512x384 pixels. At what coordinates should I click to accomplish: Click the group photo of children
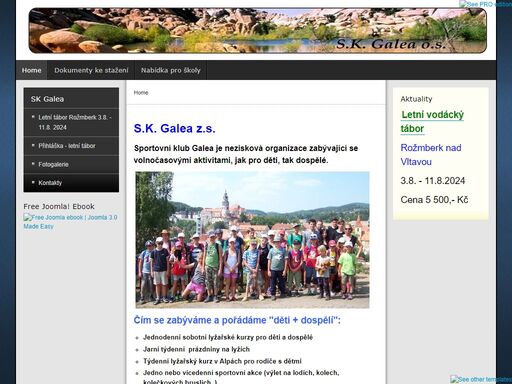[x=252, y=240]
